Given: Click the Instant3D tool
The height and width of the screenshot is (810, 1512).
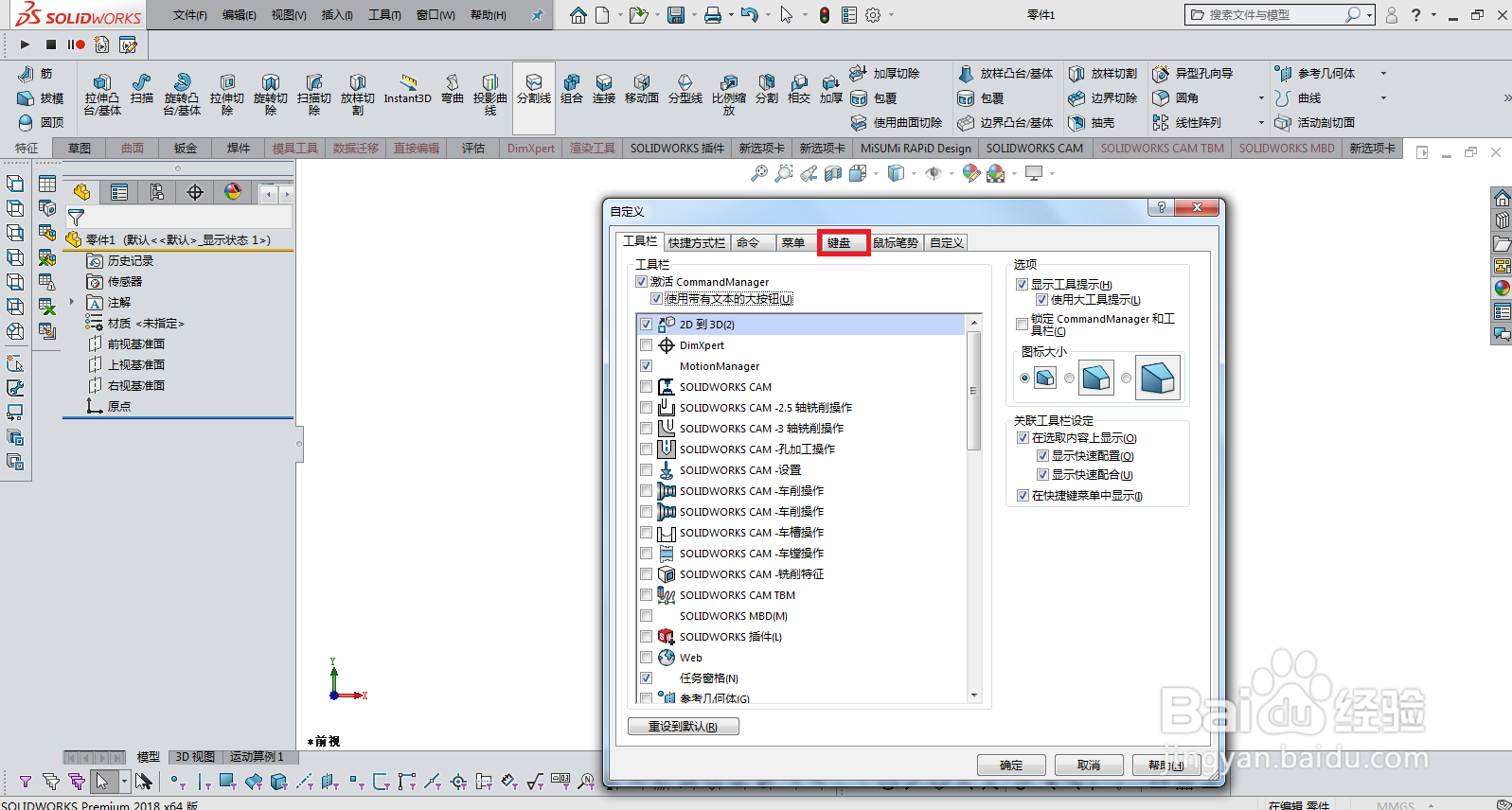Looking at the screenshot, I should 407,89.
